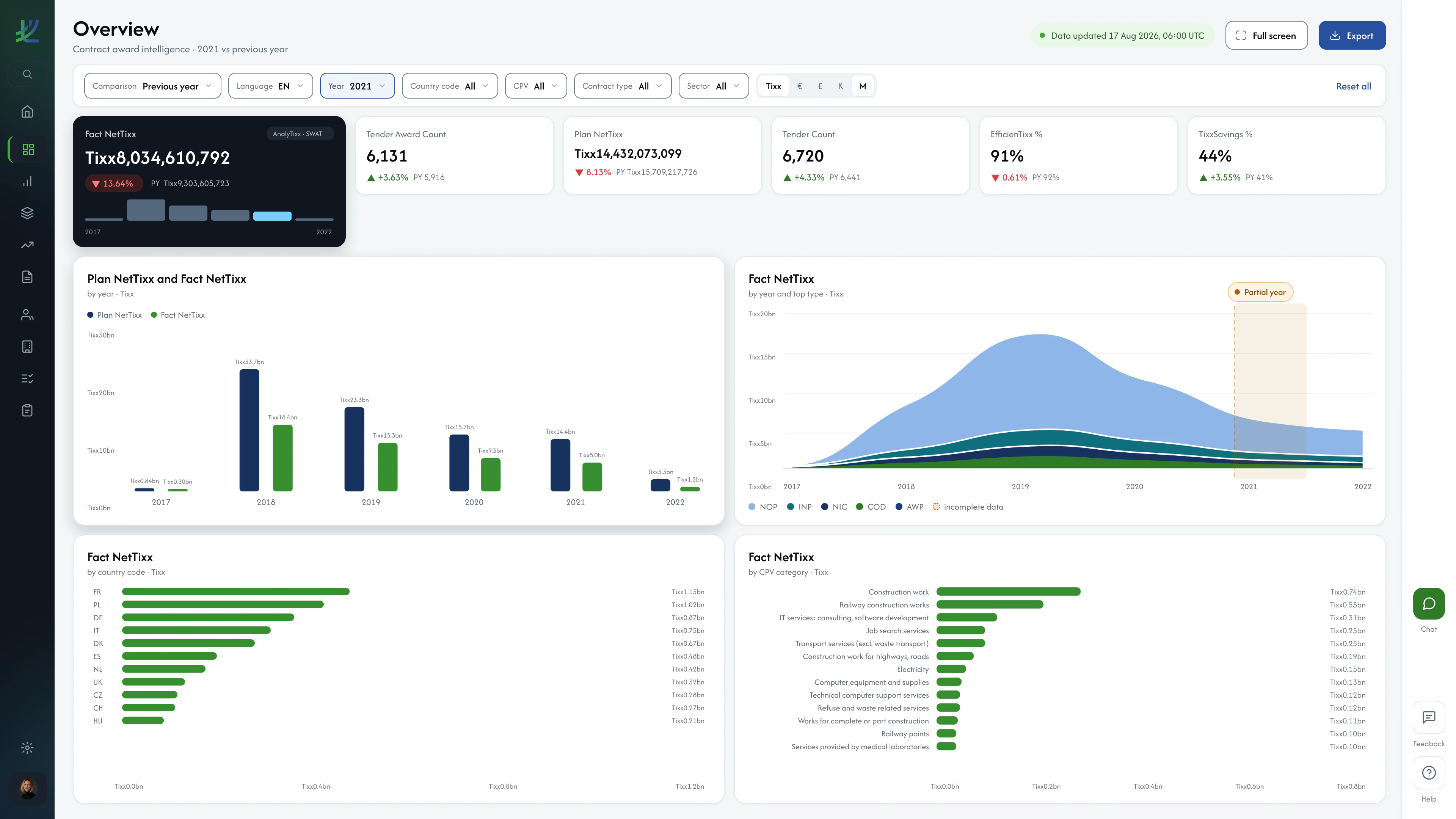Open the Contract type All dropdown
Viewport: 1456px width, 819px height.
pyautogui.click(x=622, y=86)
